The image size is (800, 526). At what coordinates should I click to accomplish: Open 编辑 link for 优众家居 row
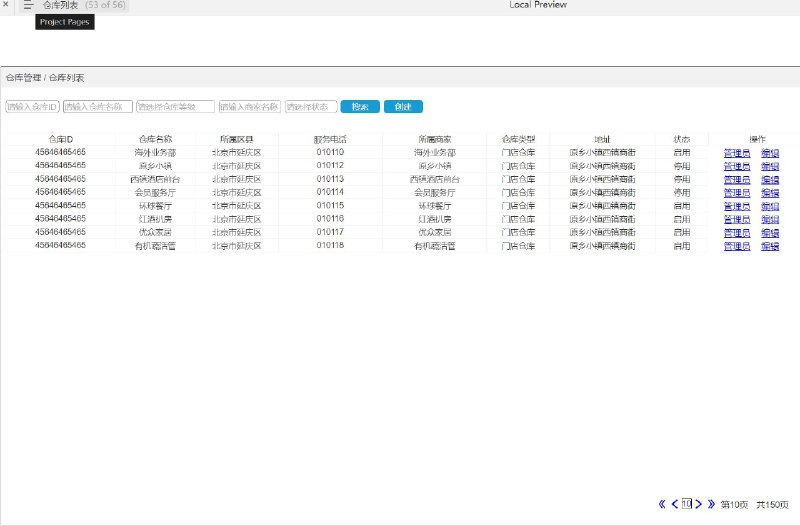point(770,233)
